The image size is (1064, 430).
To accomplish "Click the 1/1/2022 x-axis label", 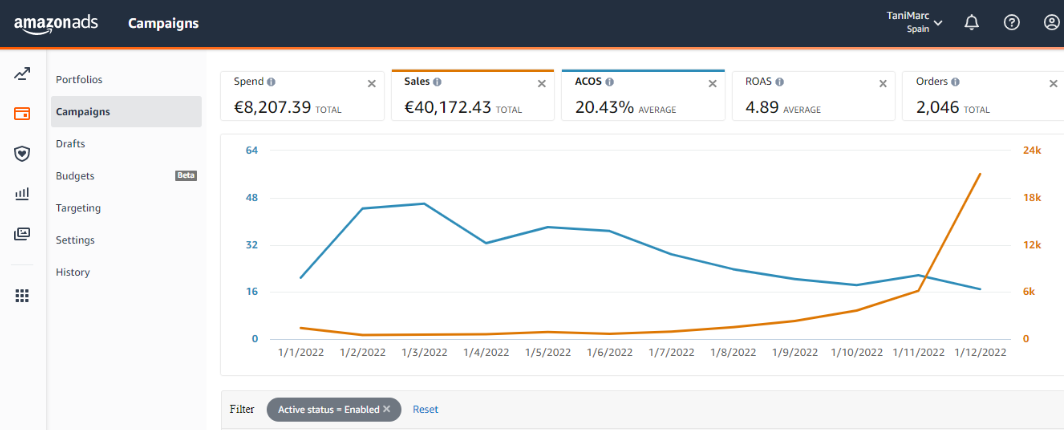I will click(x=301, y=353).
